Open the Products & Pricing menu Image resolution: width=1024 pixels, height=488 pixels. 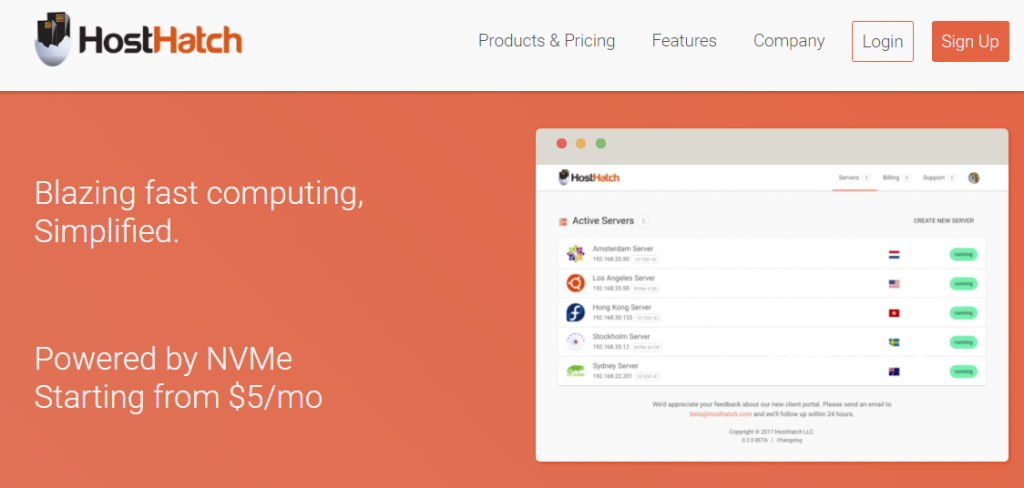click(x=547, y=41)
